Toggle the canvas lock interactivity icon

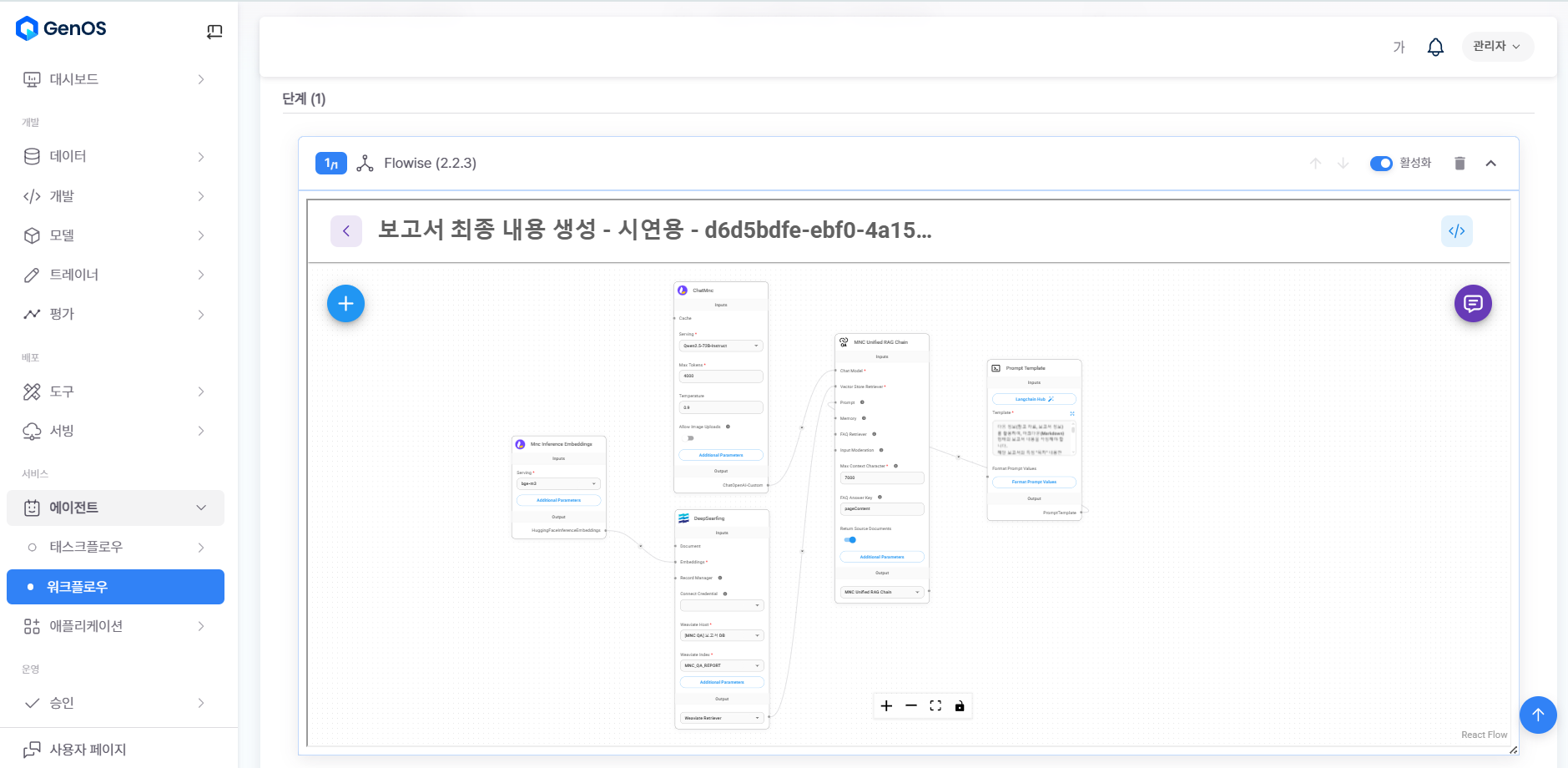point(960,706)
